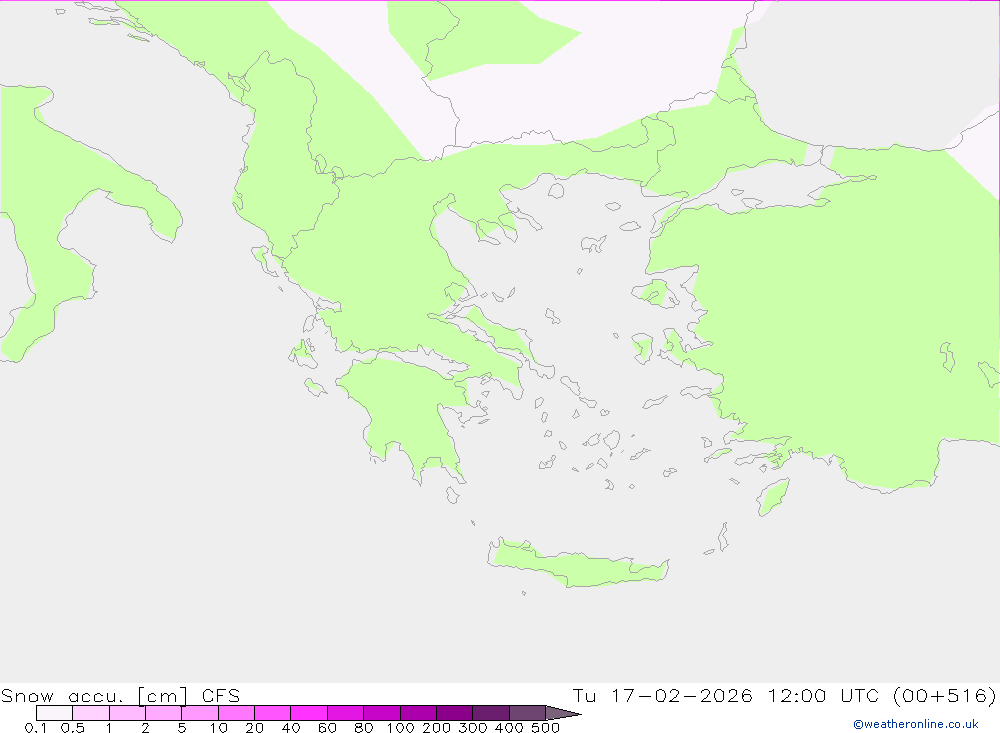Click the legend swatch between 10 and 20

pyautogui.click(x=237, y=713)
